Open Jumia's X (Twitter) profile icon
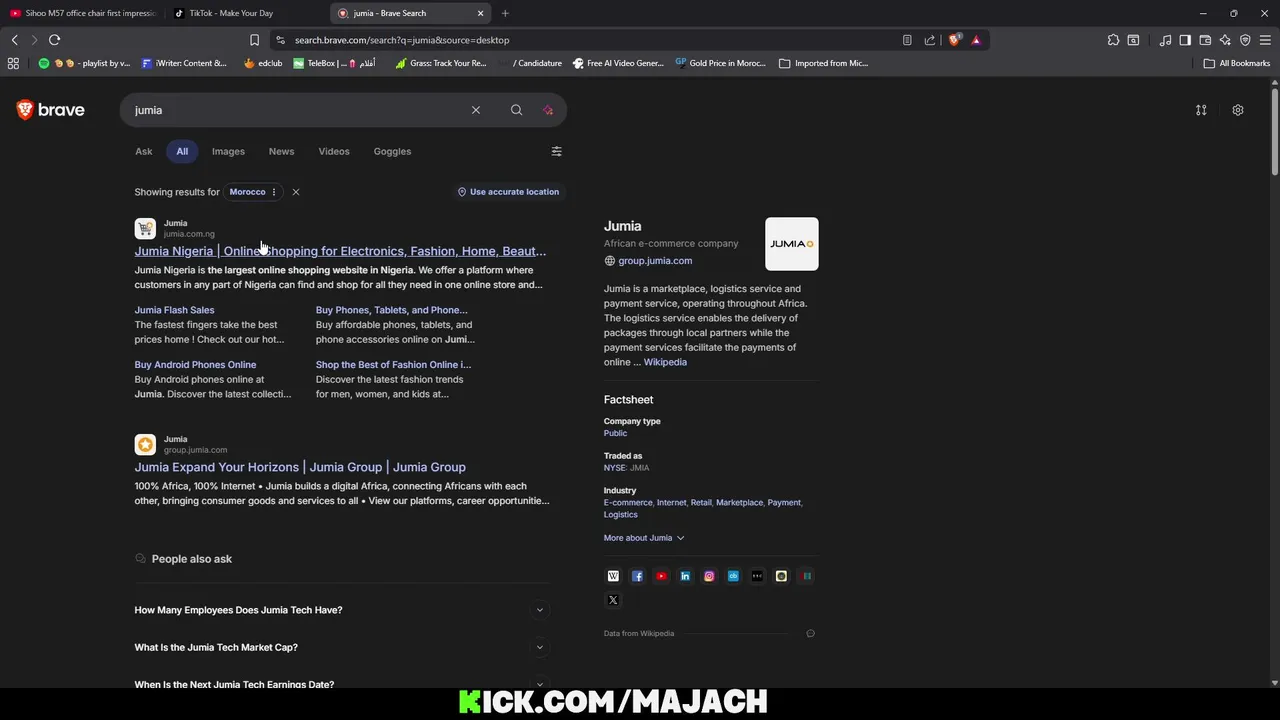The image size is (1280, 720). 613,600
